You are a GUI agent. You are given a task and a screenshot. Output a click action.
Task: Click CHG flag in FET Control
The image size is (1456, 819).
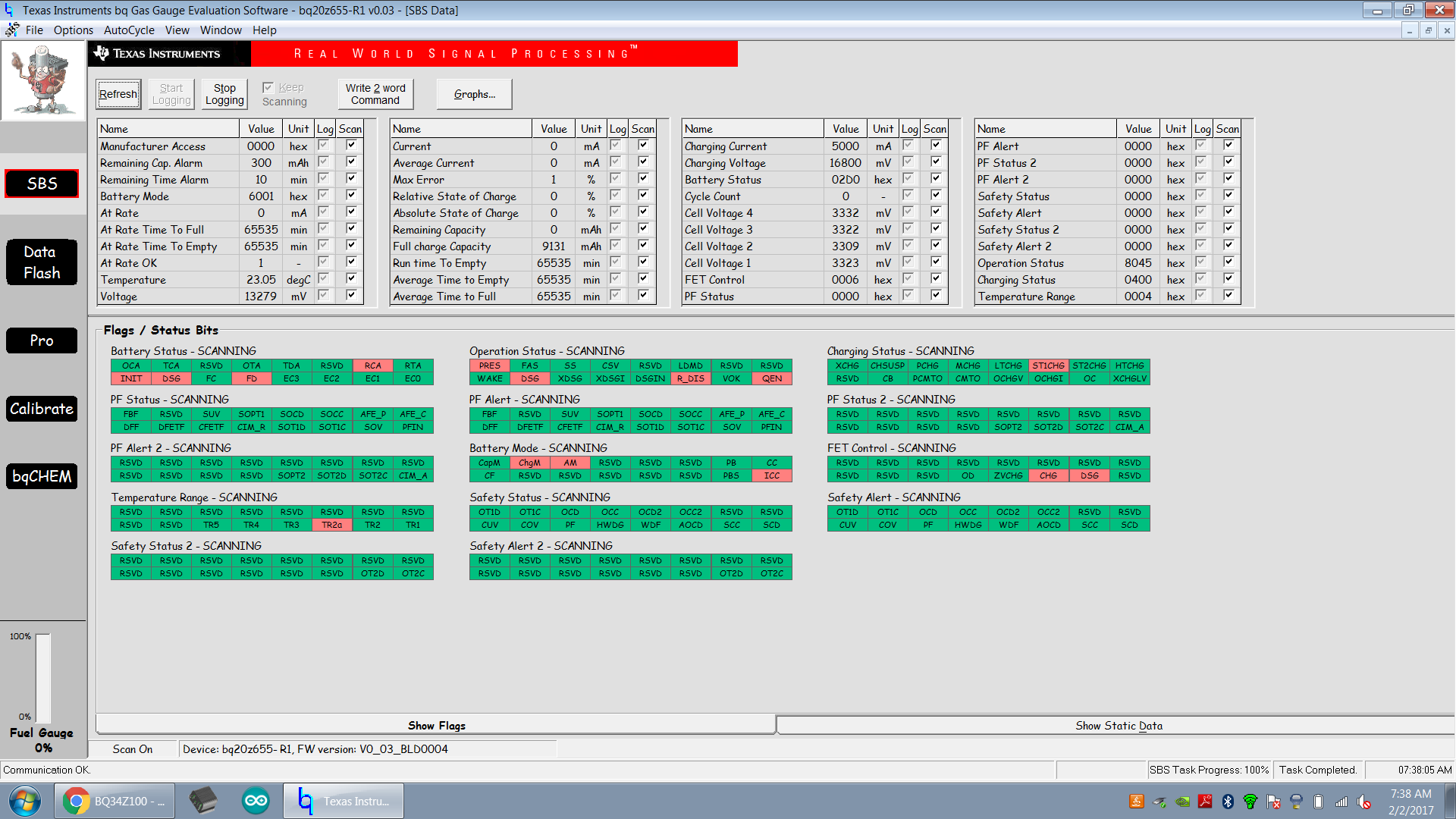1049,475
